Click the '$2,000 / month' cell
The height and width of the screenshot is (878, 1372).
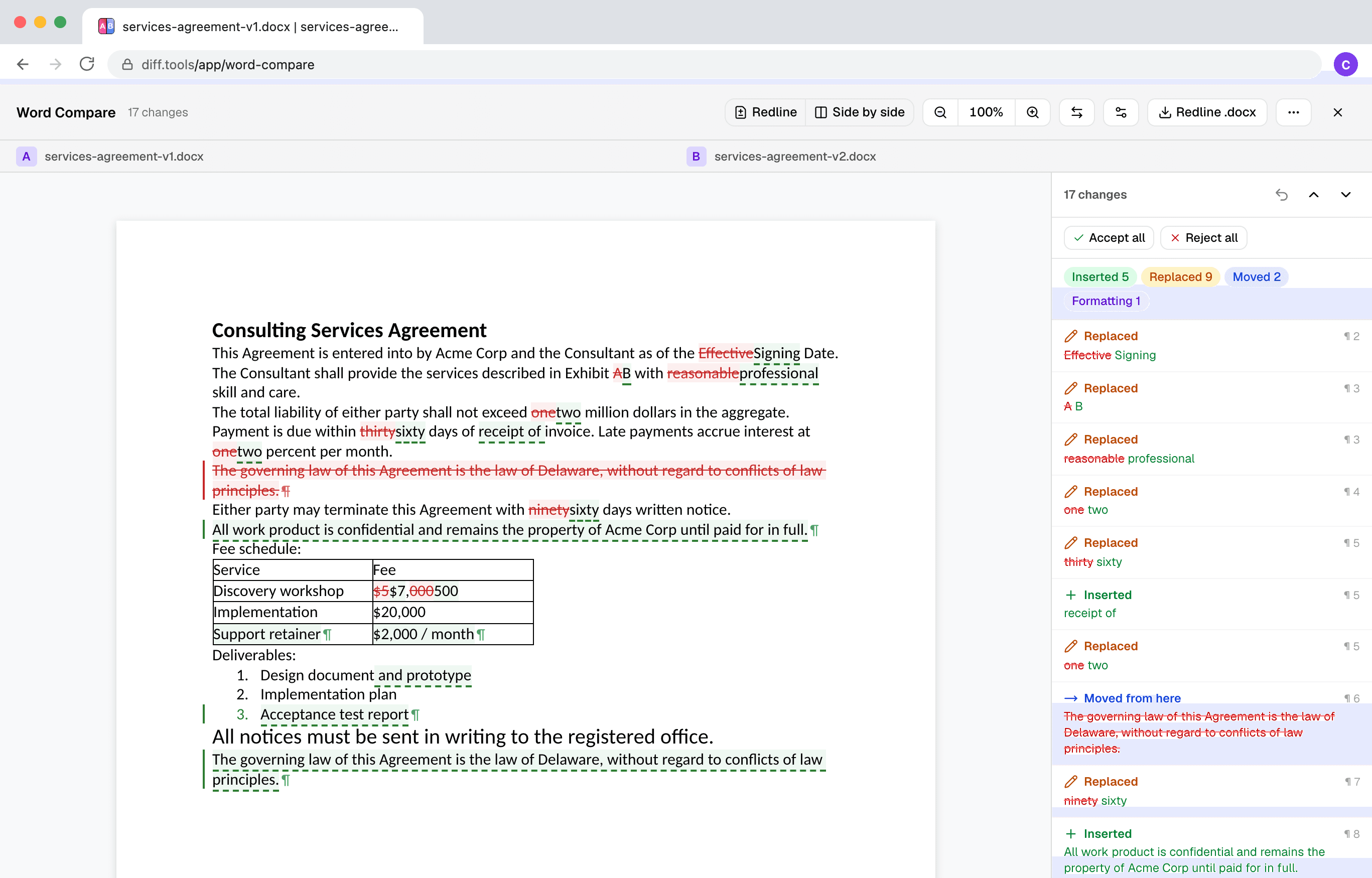453,634
